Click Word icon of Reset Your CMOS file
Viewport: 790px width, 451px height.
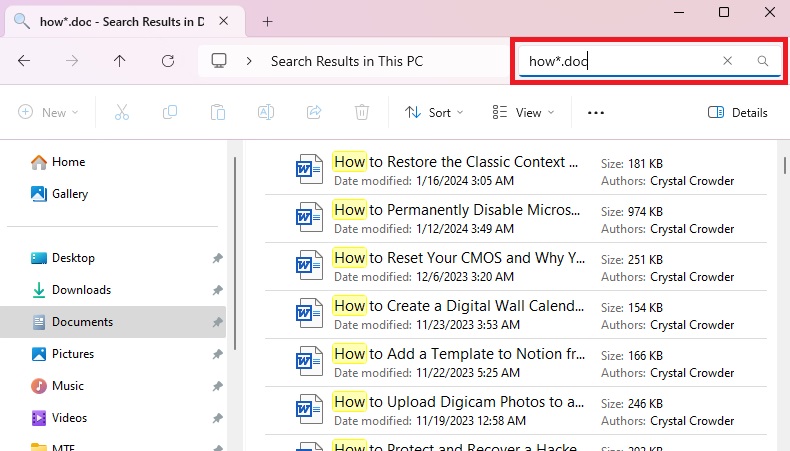[x=309, y=265]
